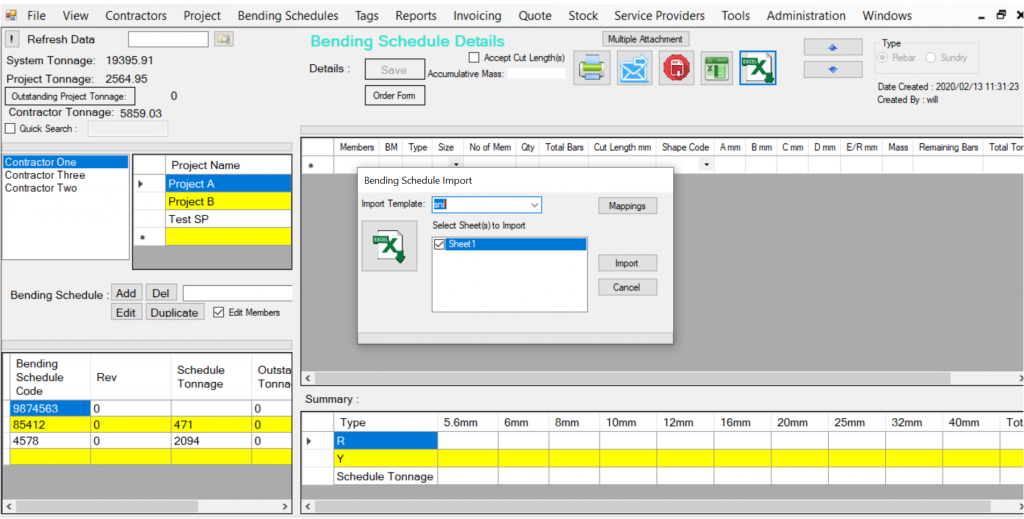
Task: Expand the Size column dropdown
Action: 455,164
